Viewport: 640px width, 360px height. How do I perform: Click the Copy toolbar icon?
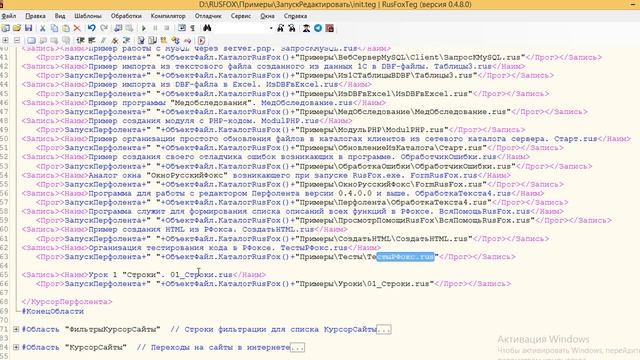54,28
